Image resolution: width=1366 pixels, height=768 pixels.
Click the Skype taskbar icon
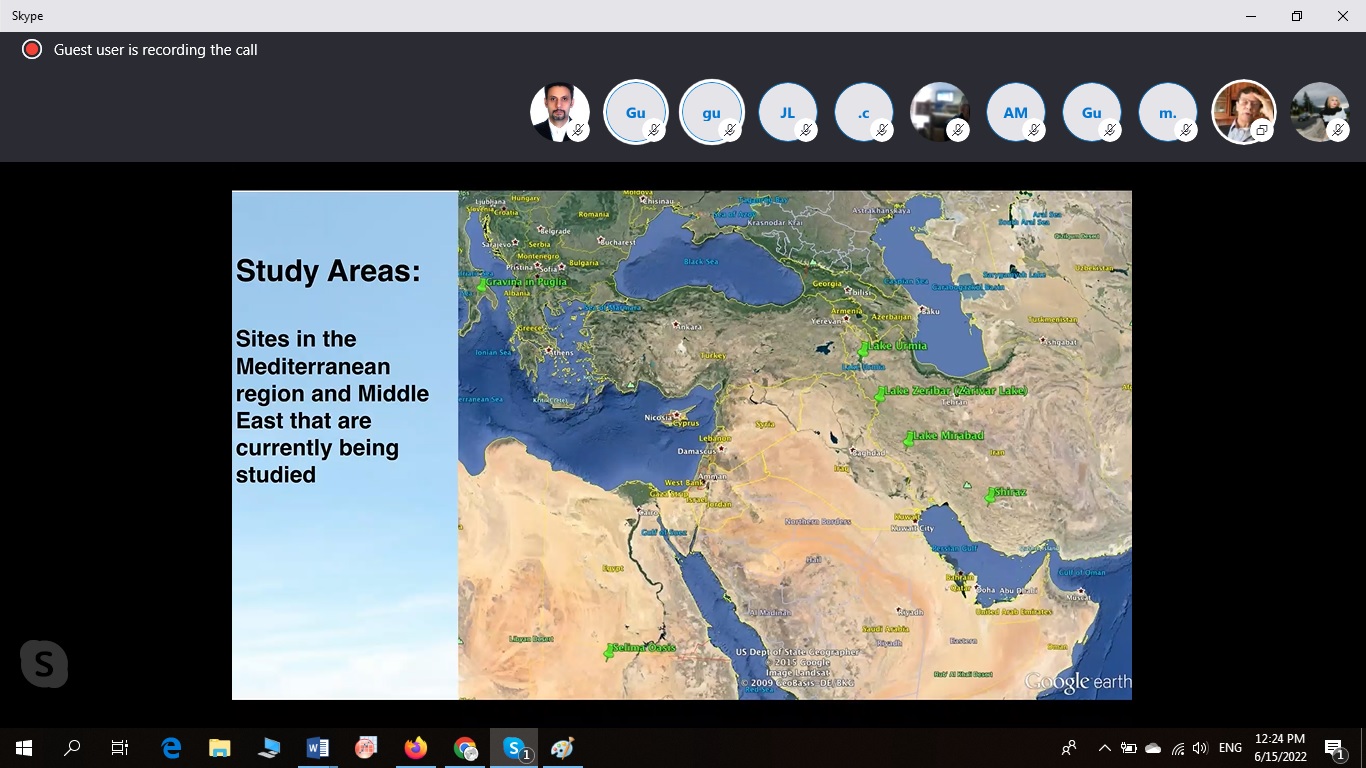pos(514,748)
